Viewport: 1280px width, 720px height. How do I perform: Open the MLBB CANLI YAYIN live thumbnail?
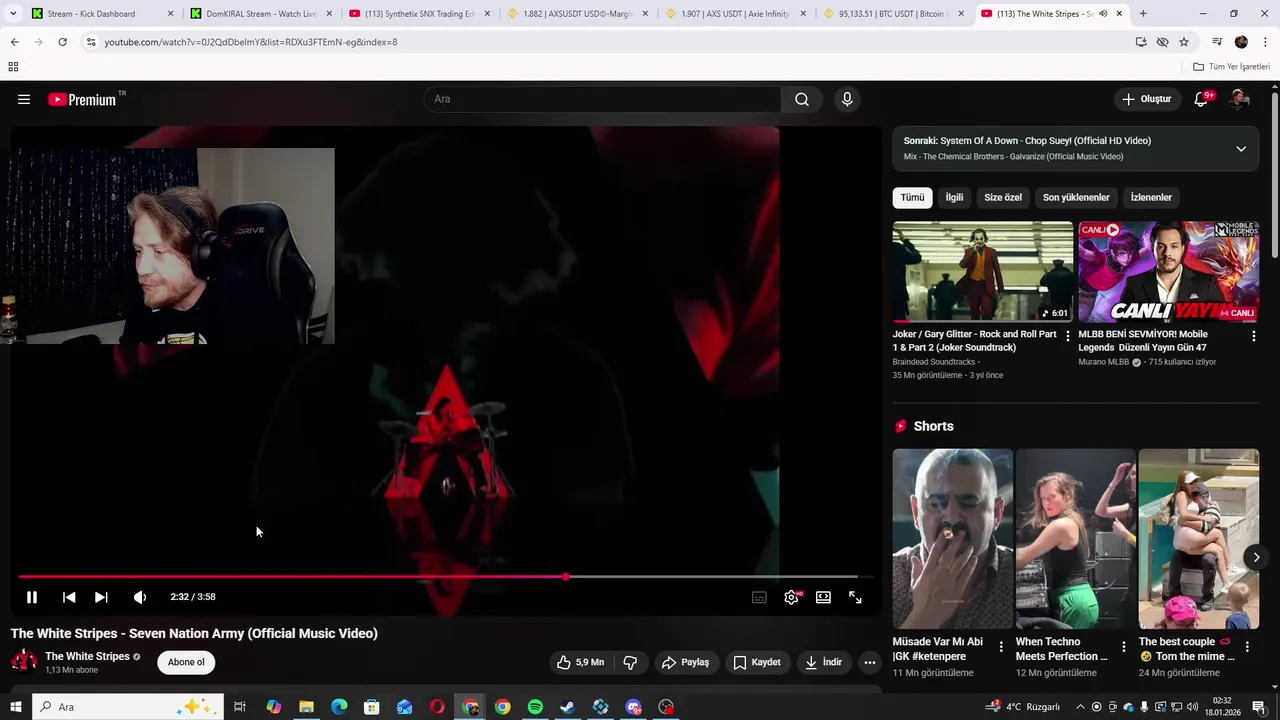tap(1168, 271)
